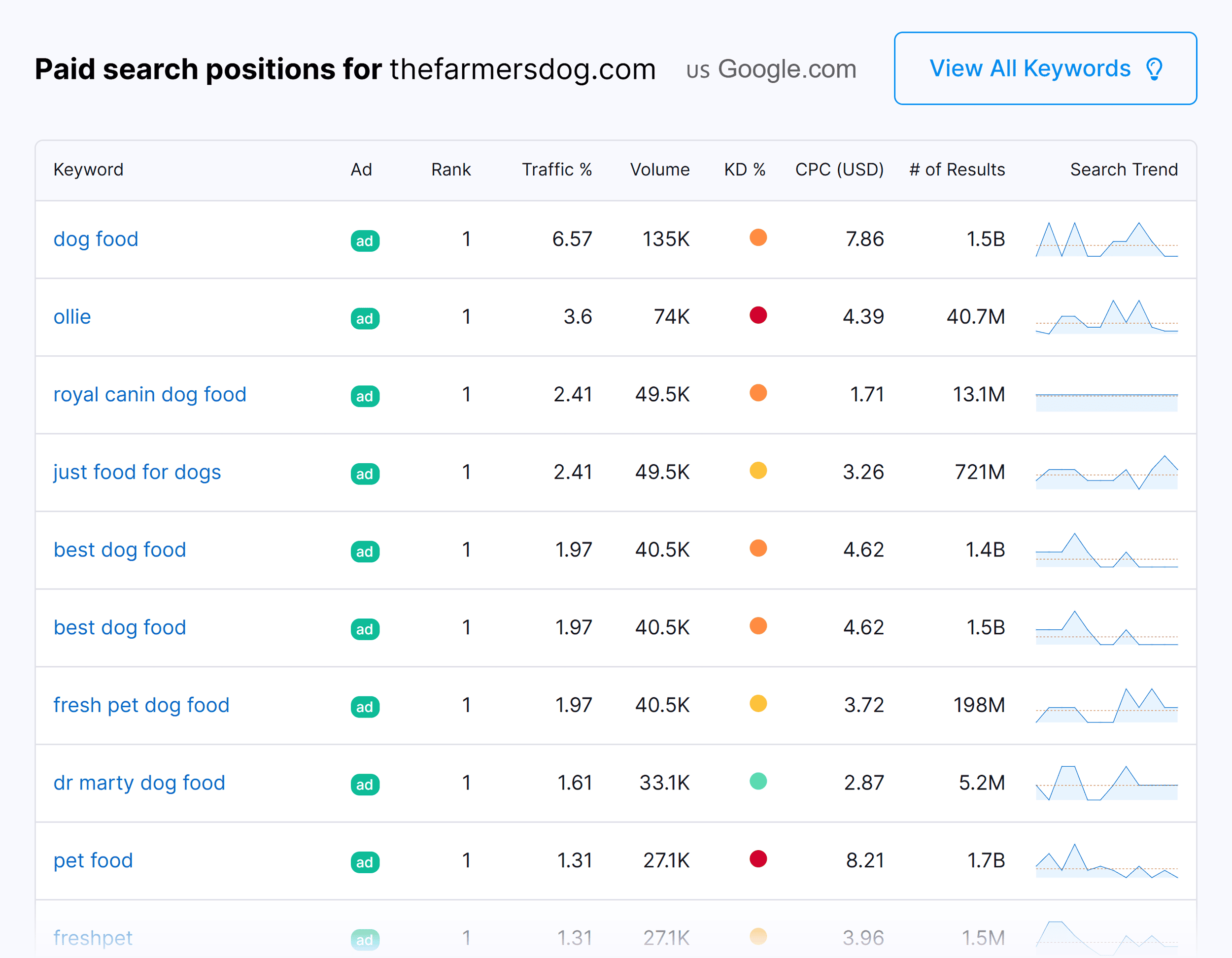The image size is (1232, 958).
Task: Click the # of Results column header
Action: 958,170
